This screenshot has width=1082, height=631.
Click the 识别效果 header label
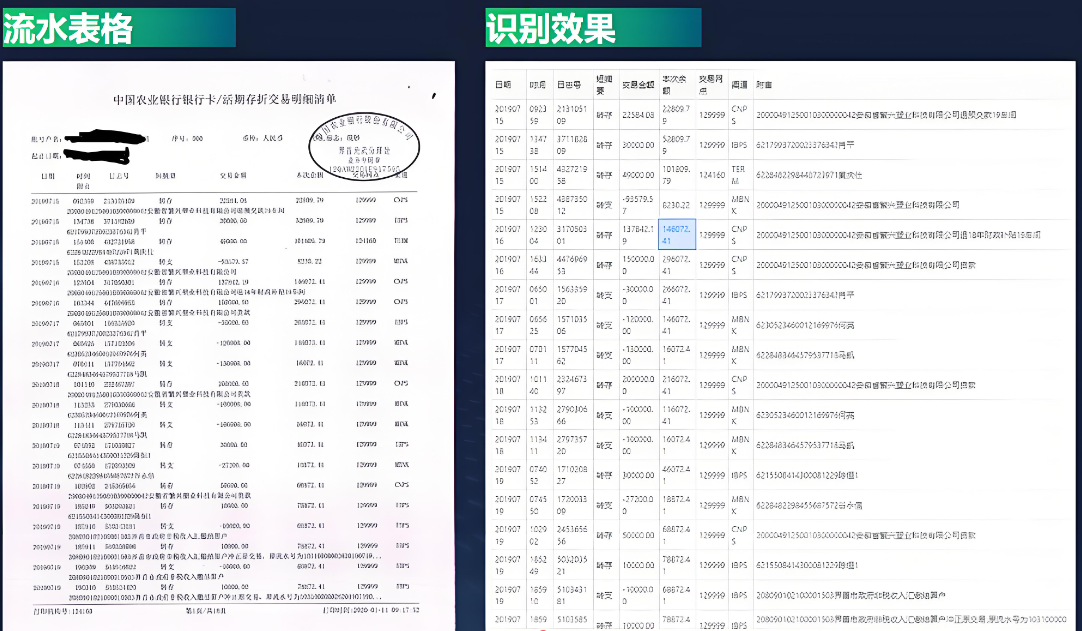tap(551, 29)
